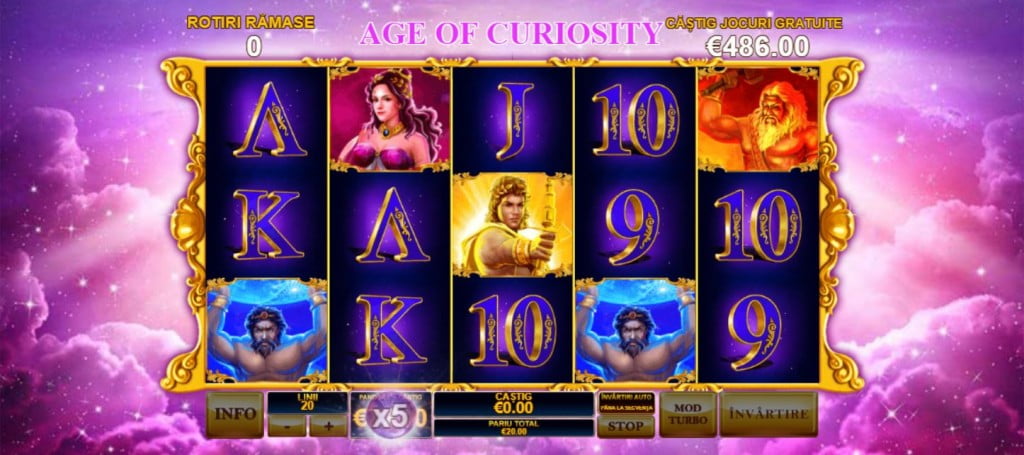The height and width of the screenshot is (455, 1024).
Task: Select the Învârtiri Auto option
Action: [x=626, y=402]
